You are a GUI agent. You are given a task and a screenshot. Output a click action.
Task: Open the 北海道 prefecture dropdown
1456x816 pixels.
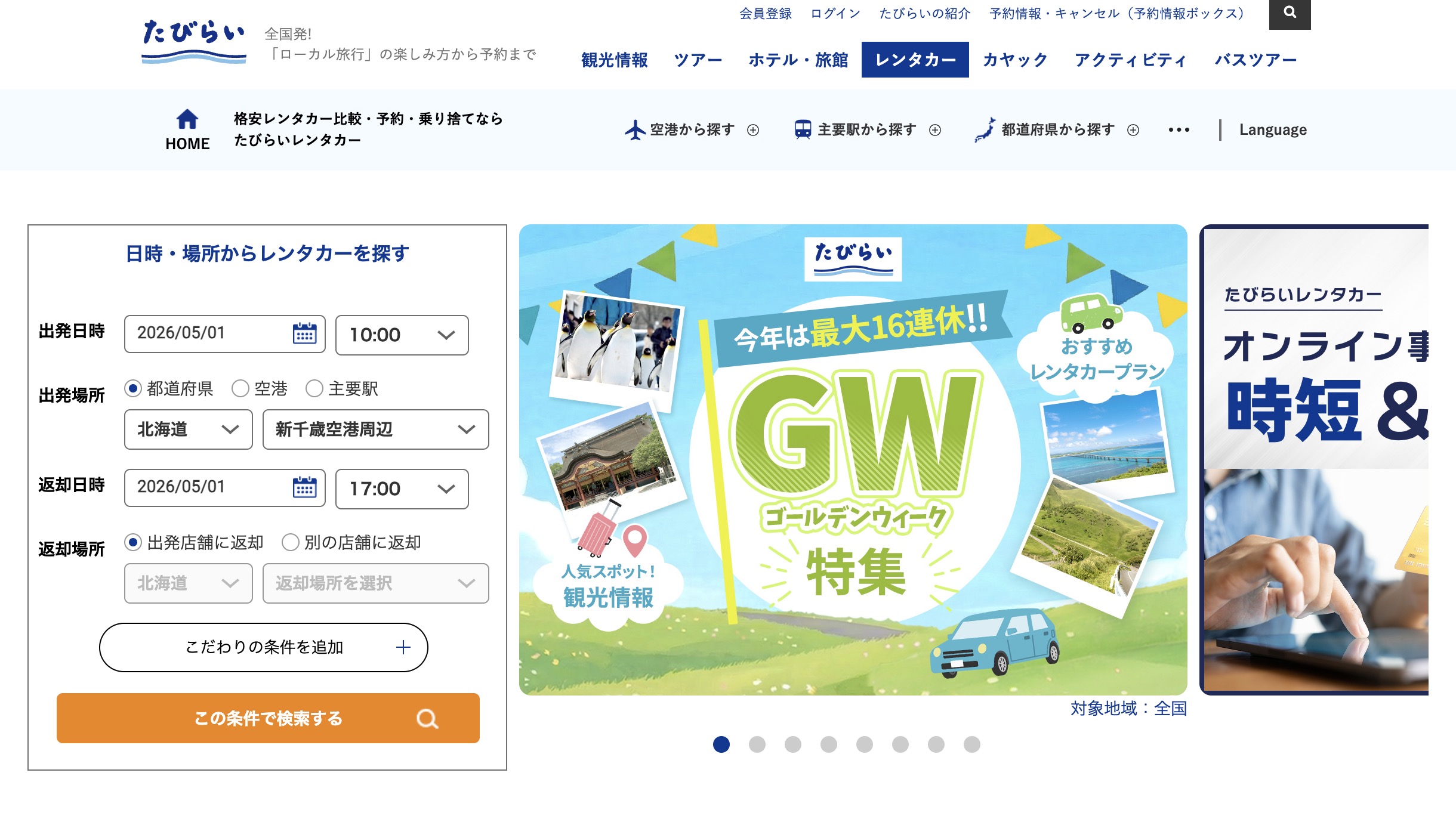pos(188,429)
